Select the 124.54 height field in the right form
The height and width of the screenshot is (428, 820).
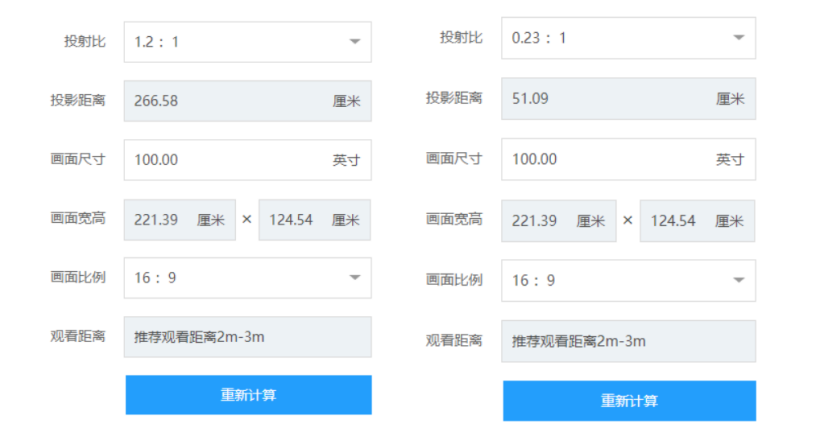(697, 221)
